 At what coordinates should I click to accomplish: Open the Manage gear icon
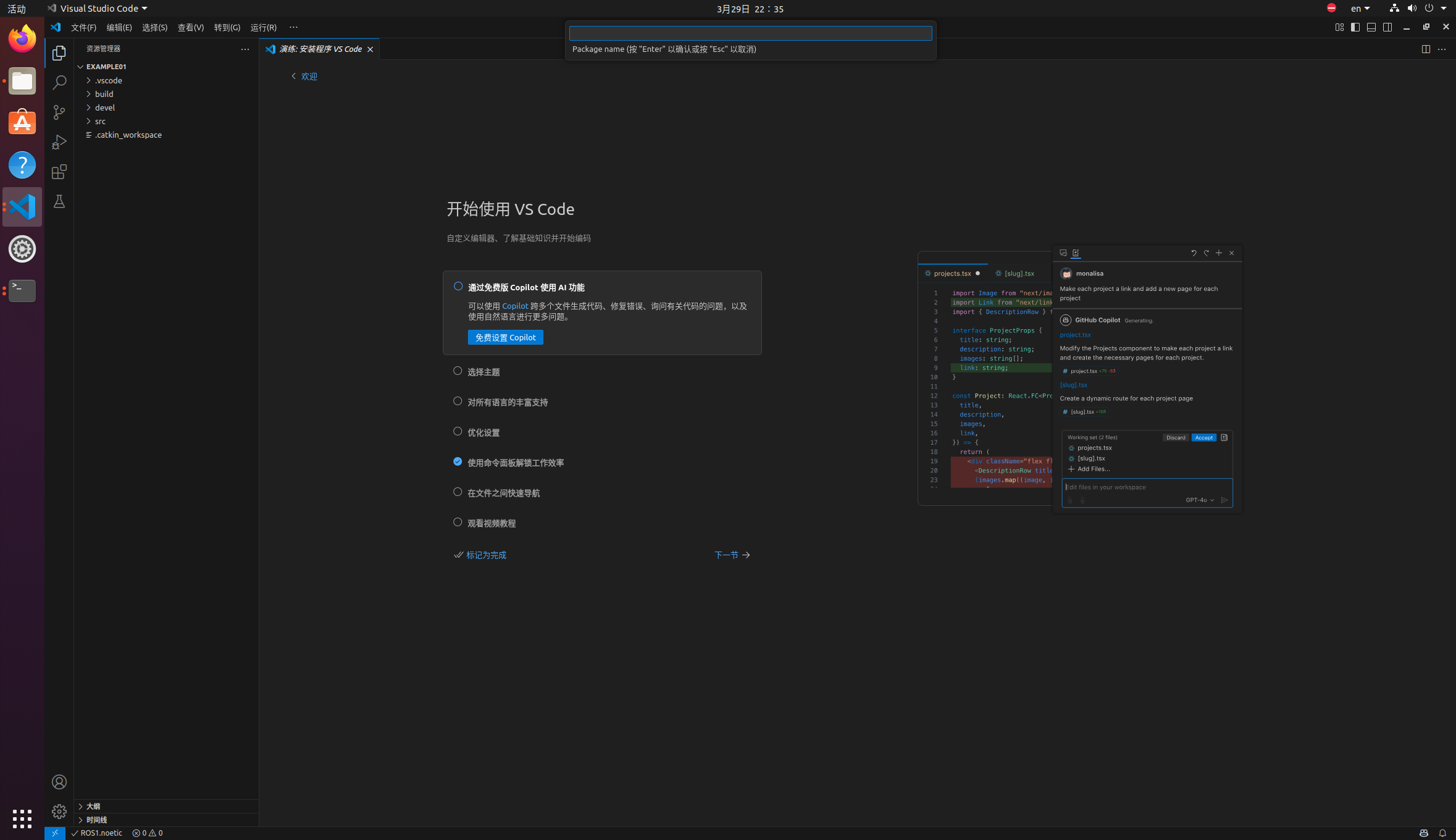[x=59, y=811]
